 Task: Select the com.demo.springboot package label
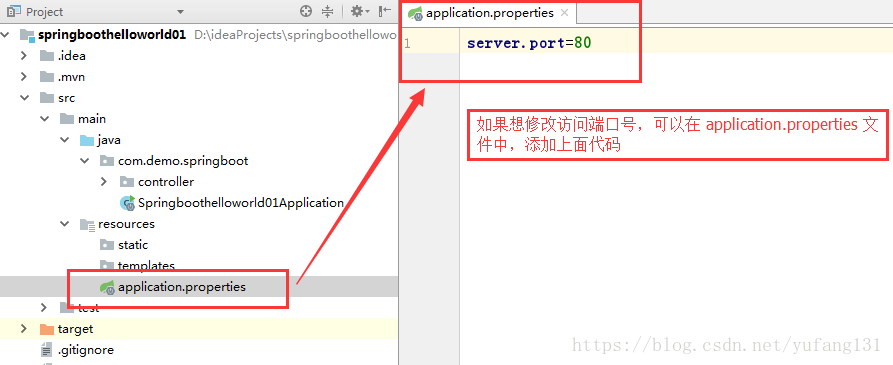click(183, 161)
